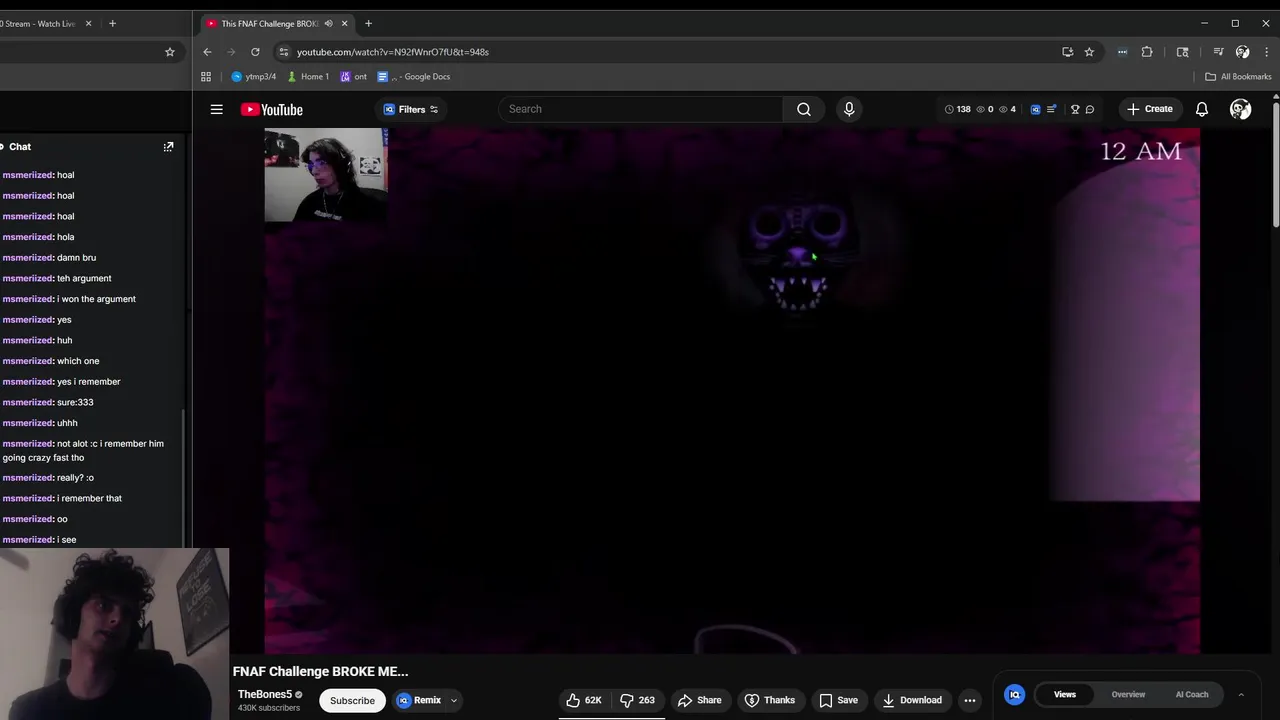The height and width of the screenshot is (720, 1280).
Task: Focus the YouTube search field
Action: (x=640, y=109)
